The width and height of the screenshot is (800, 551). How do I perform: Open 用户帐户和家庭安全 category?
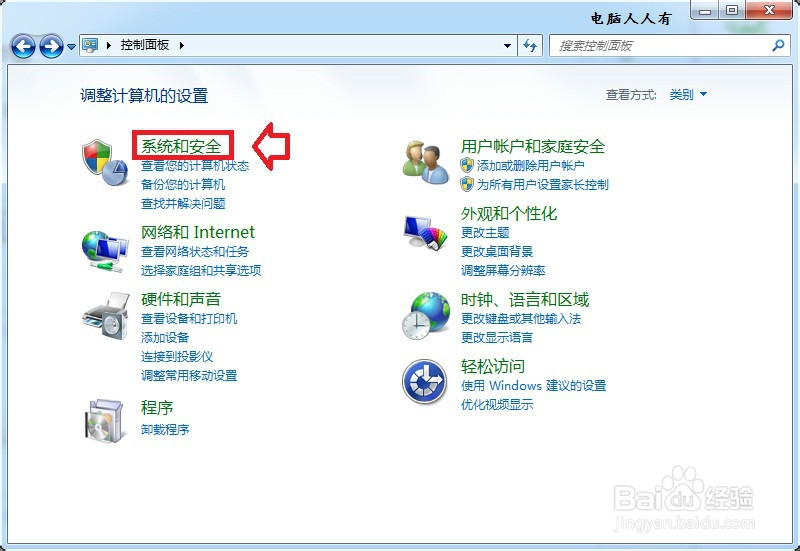click(533, 146)
